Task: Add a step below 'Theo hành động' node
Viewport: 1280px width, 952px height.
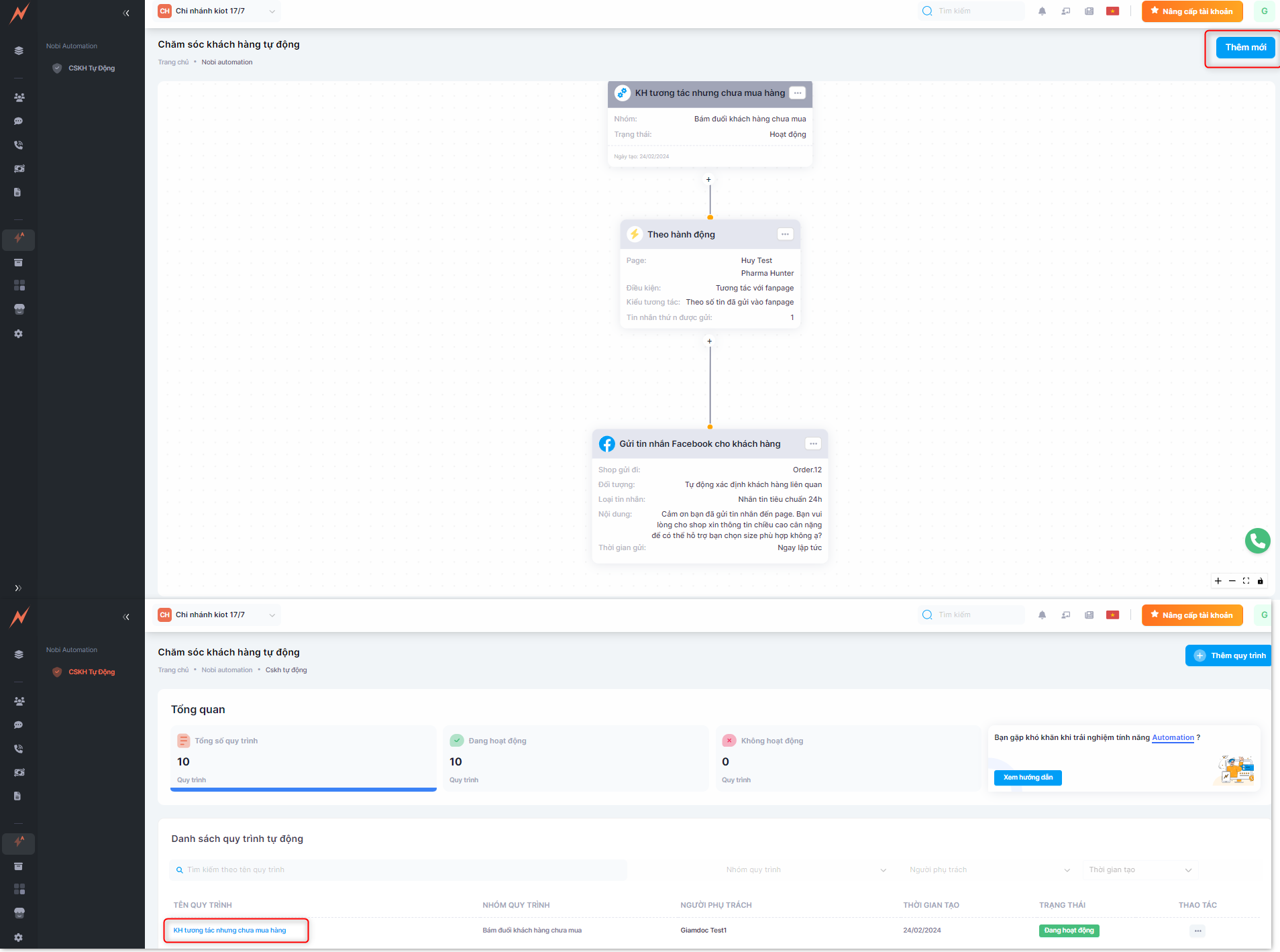Action: point(709,341)
